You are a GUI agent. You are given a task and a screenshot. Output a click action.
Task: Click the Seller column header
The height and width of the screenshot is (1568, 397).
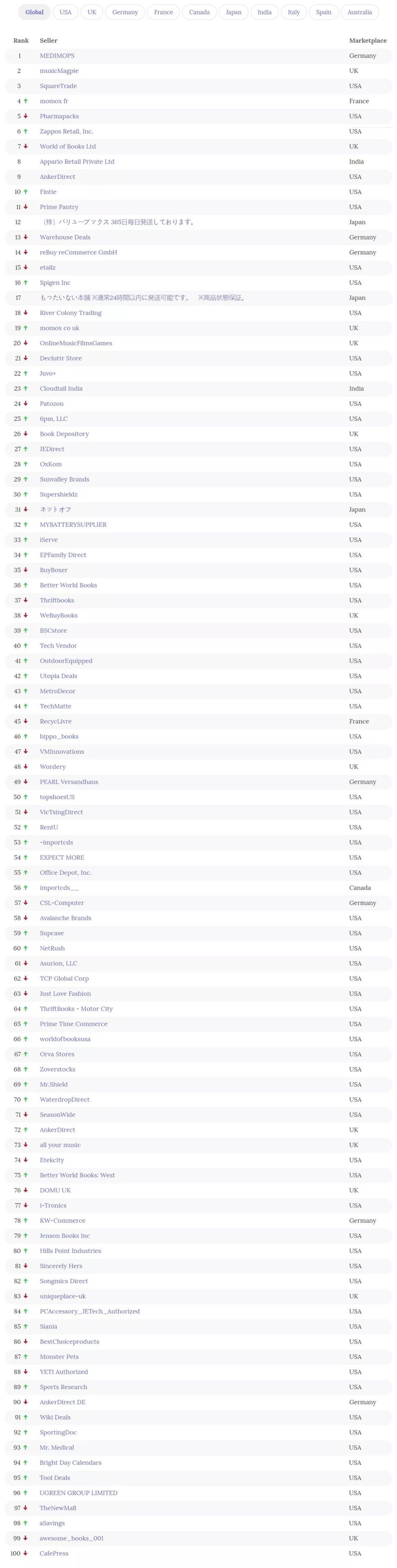(x=49, y=41)
